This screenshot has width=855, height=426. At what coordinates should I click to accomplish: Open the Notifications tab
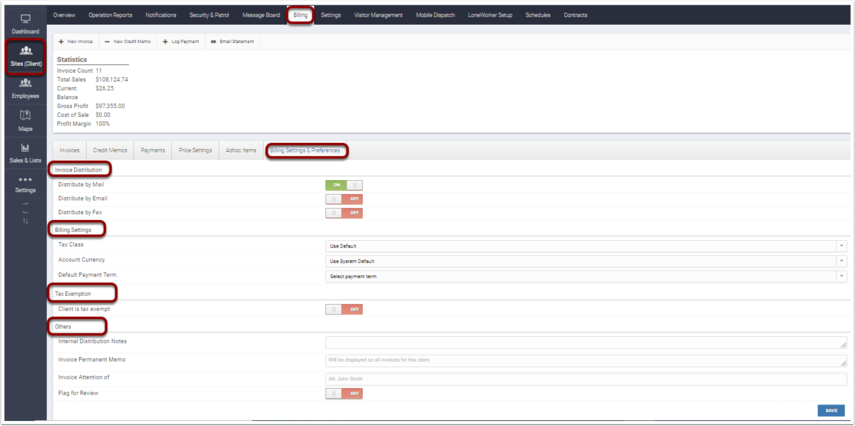(161, 15)
